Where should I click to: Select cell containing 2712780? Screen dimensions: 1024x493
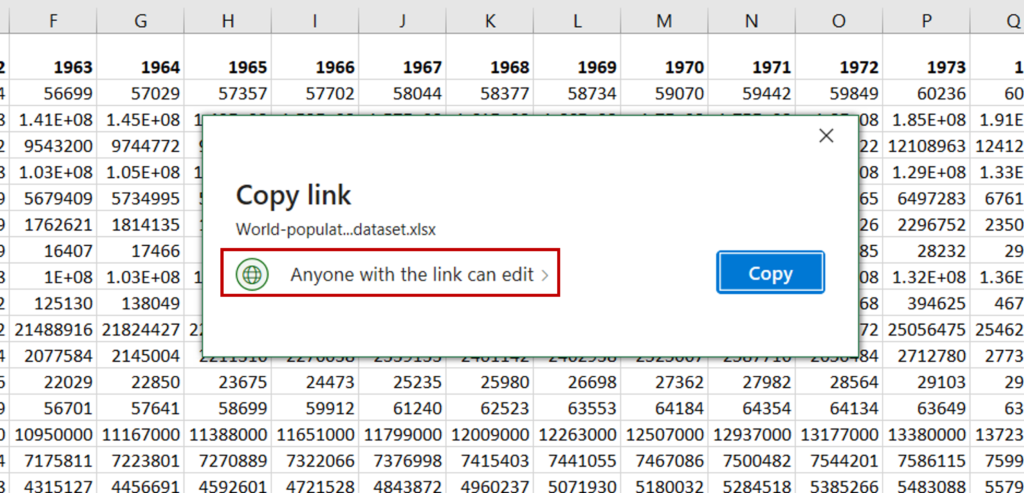(927, 356)
